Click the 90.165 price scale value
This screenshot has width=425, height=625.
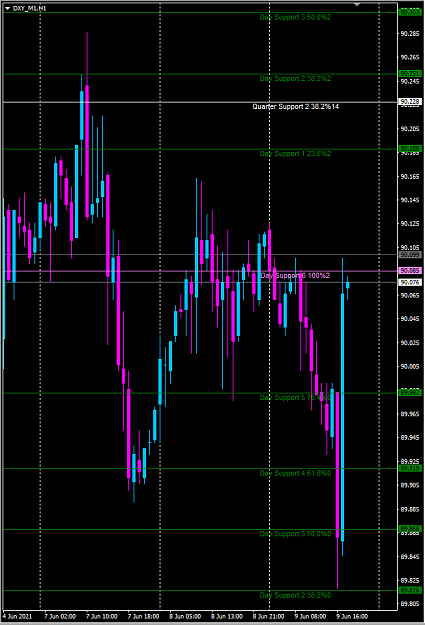pyautogui.click(x=410, y=176)
